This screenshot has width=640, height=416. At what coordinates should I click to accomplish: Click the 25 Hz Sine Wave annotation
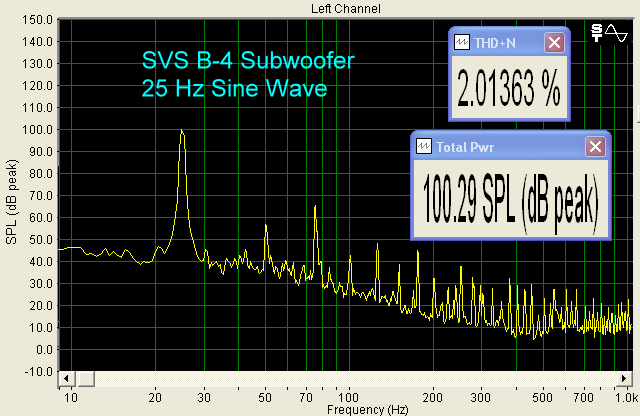[x=234, y=88]
